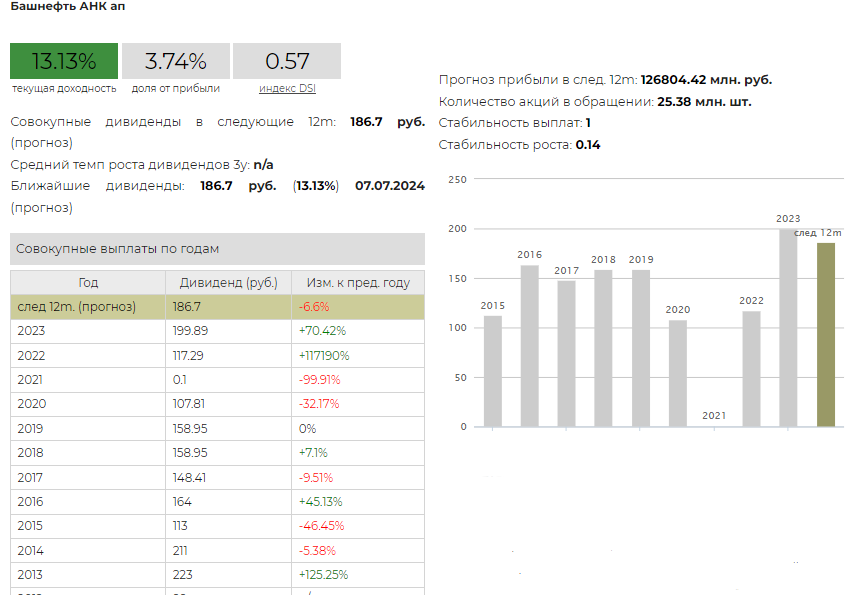Select the Башнефть АНК ап heading
The height and width of the screenshot is (595, 863).
[x=68, y=6]
